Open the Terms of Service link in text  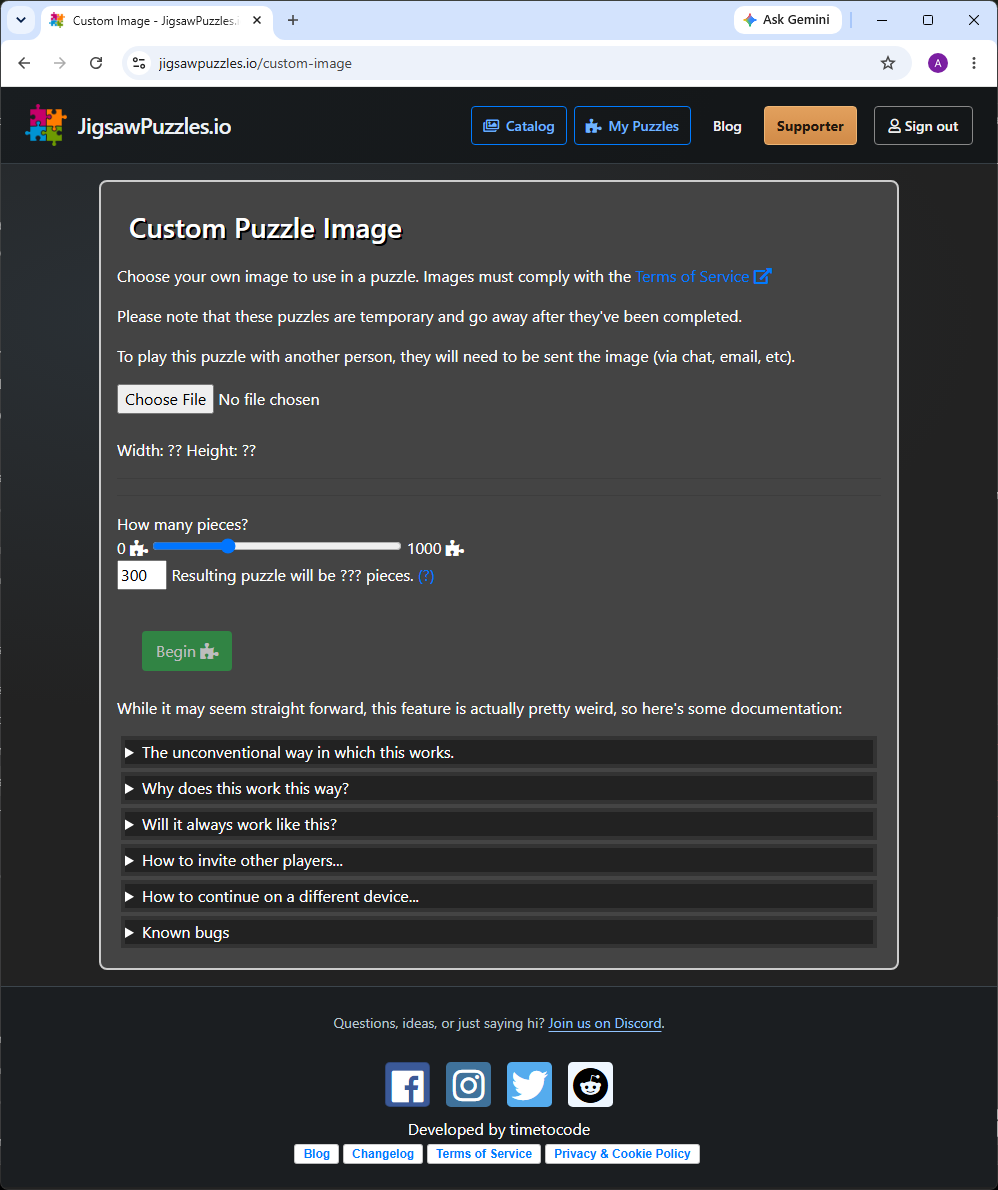pos(703,276)
